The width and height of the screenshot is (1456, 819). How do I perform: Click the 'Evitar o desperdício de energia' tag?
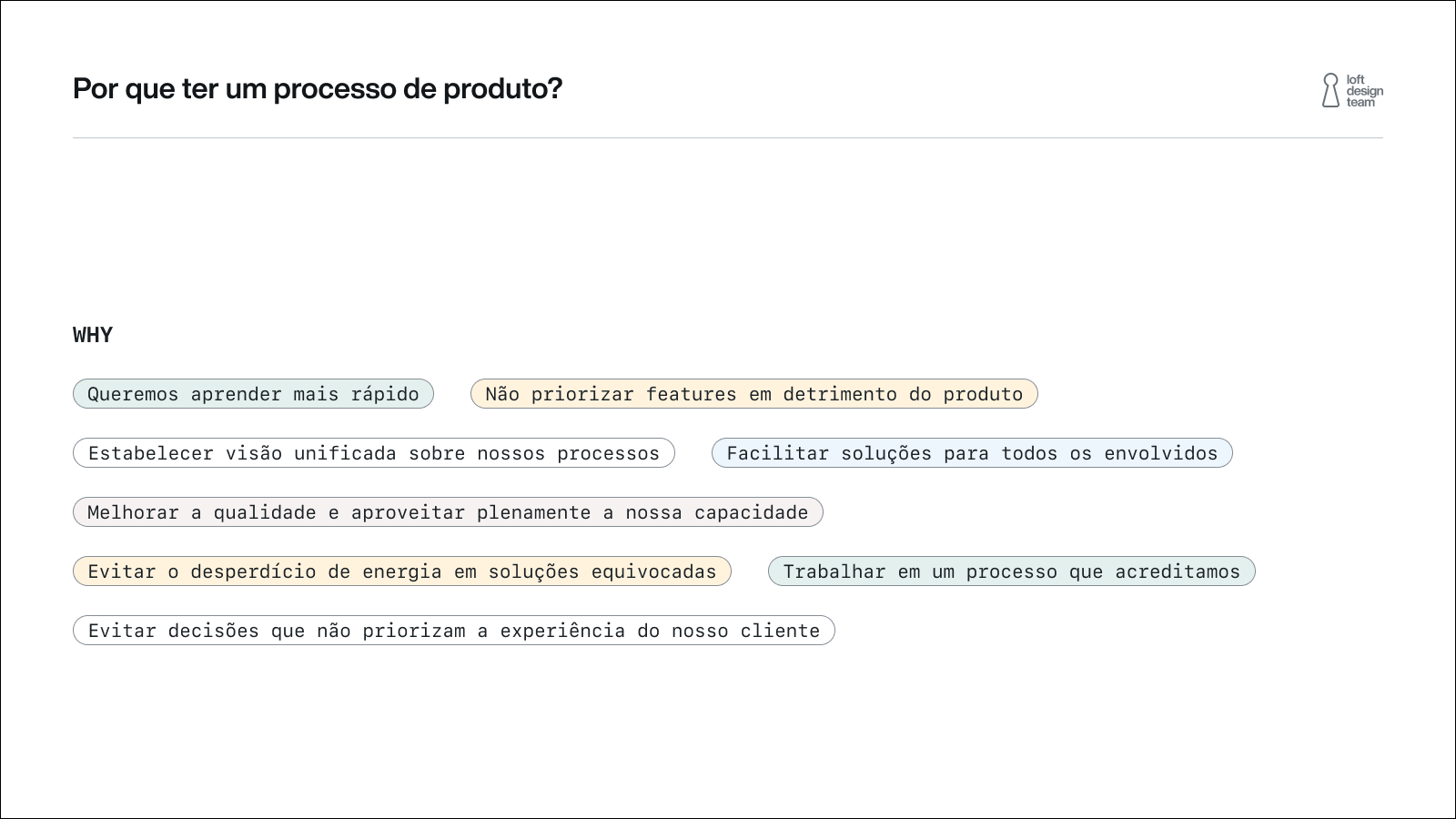[401, 571]
